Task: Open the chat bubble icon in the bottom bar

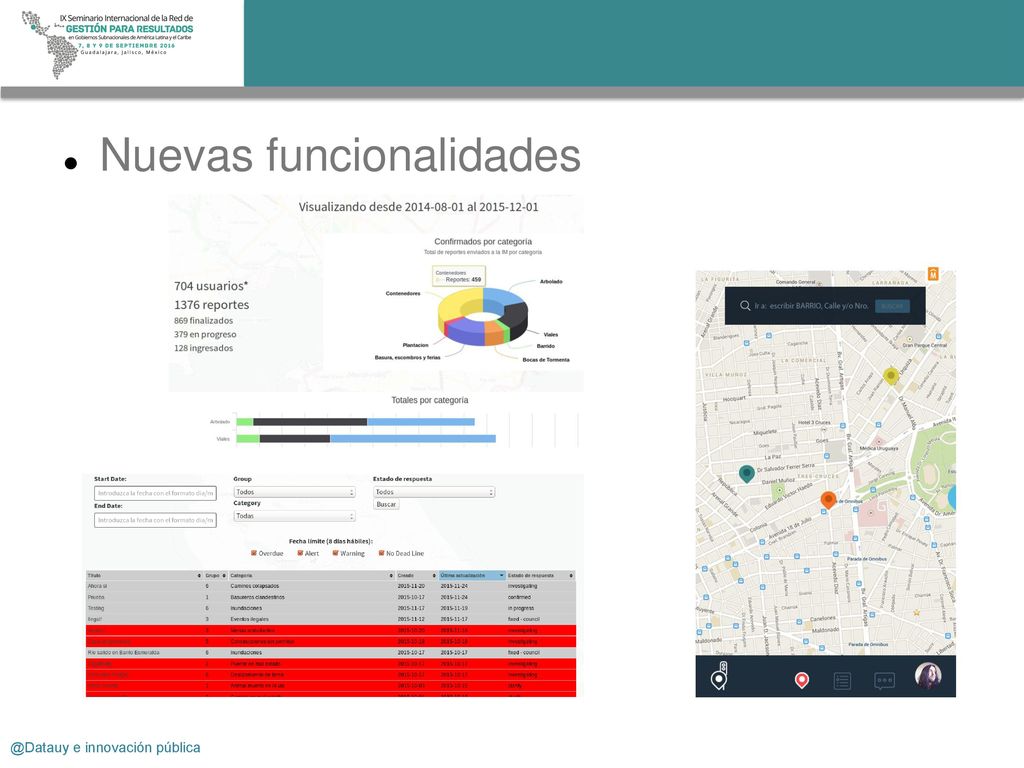Action: tap(884, 681)
